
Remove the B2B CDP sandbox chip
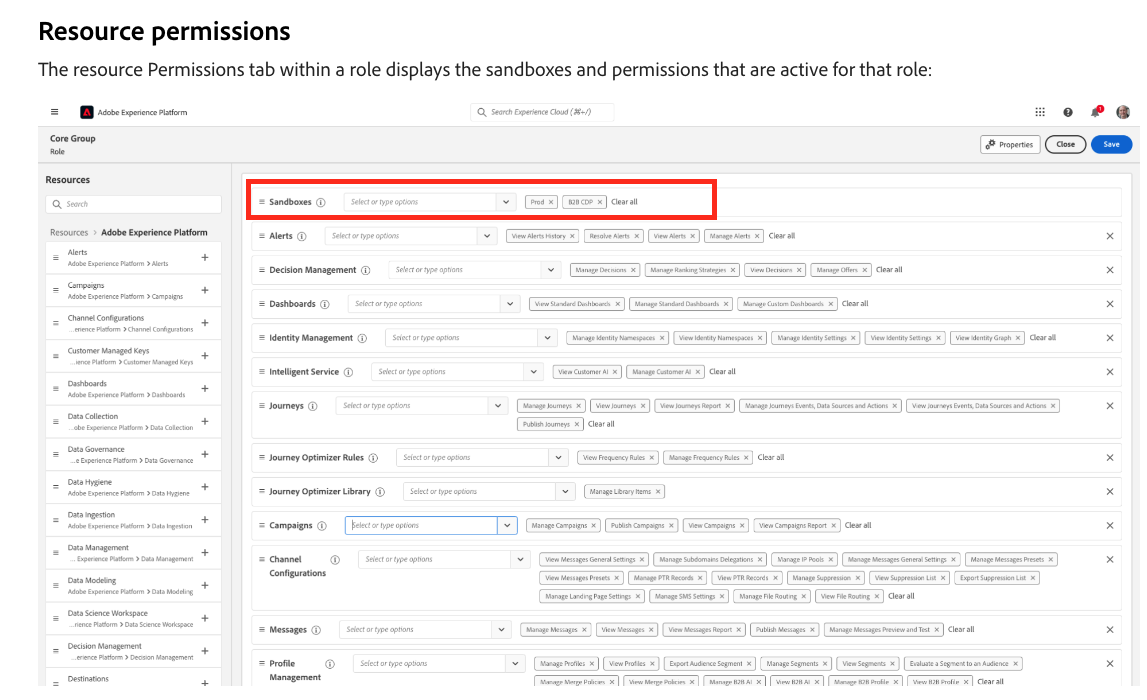600,201
